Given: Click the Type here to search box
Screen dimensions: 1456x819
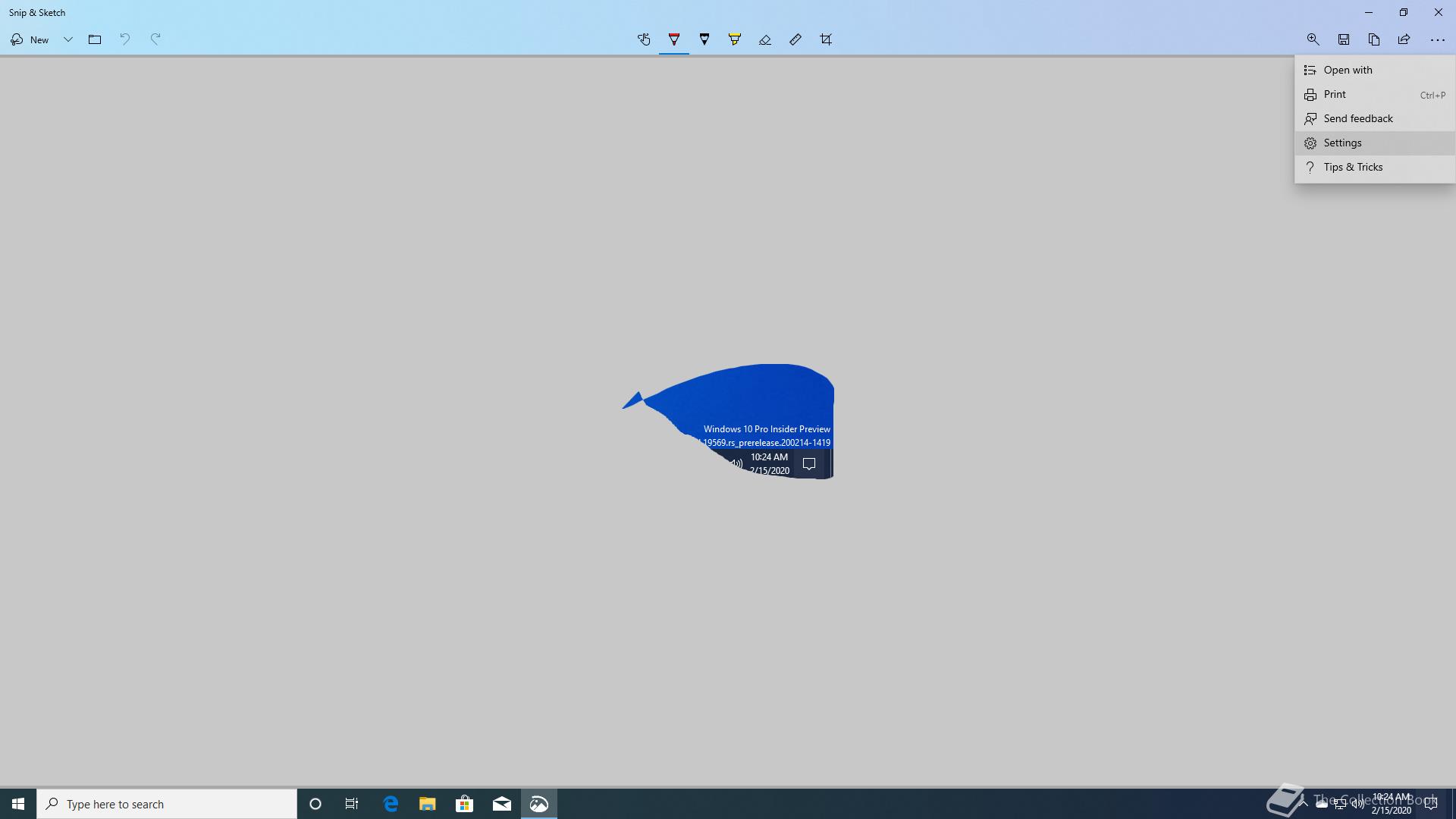Looking at the screenshot, I should click(x=167, y=804).
